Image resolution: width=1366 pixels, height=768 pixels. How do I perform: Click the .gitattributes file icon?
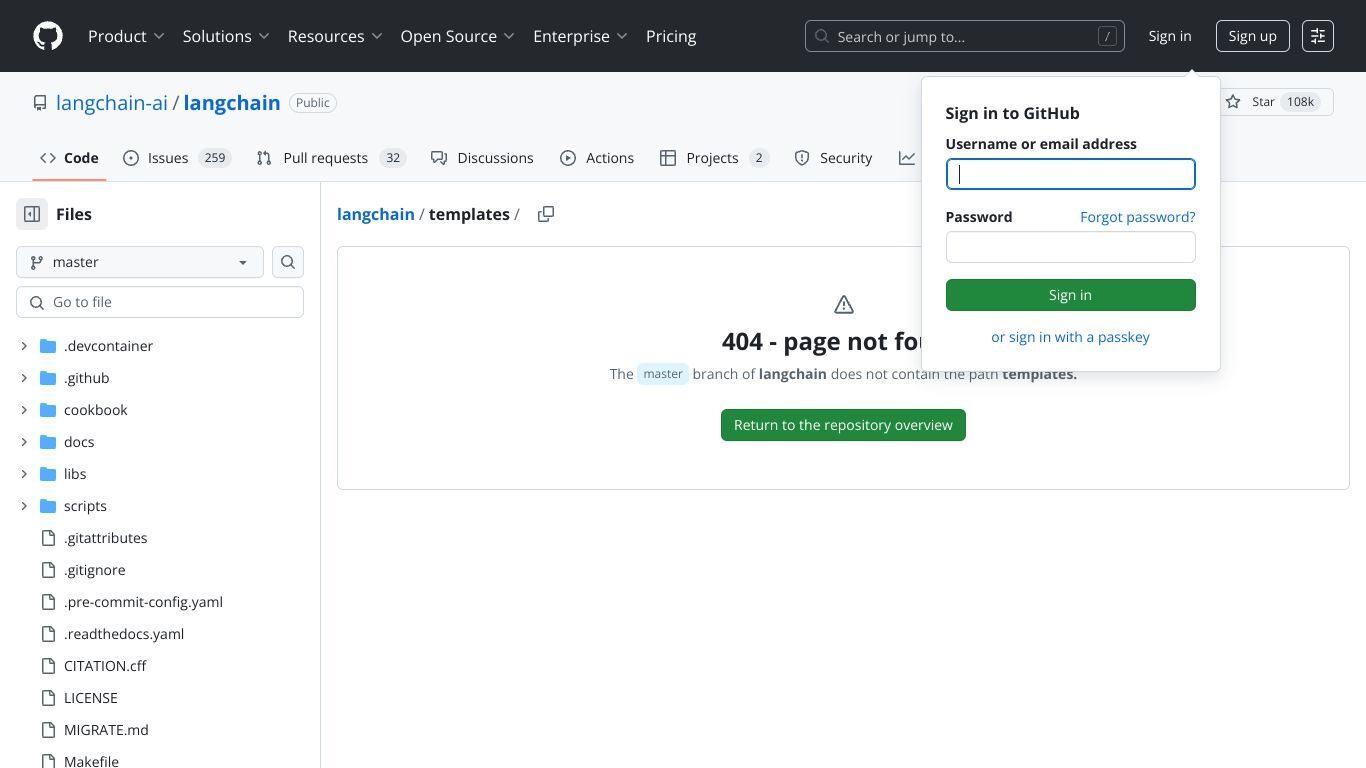pyautogui.click(x=48, y=538)
